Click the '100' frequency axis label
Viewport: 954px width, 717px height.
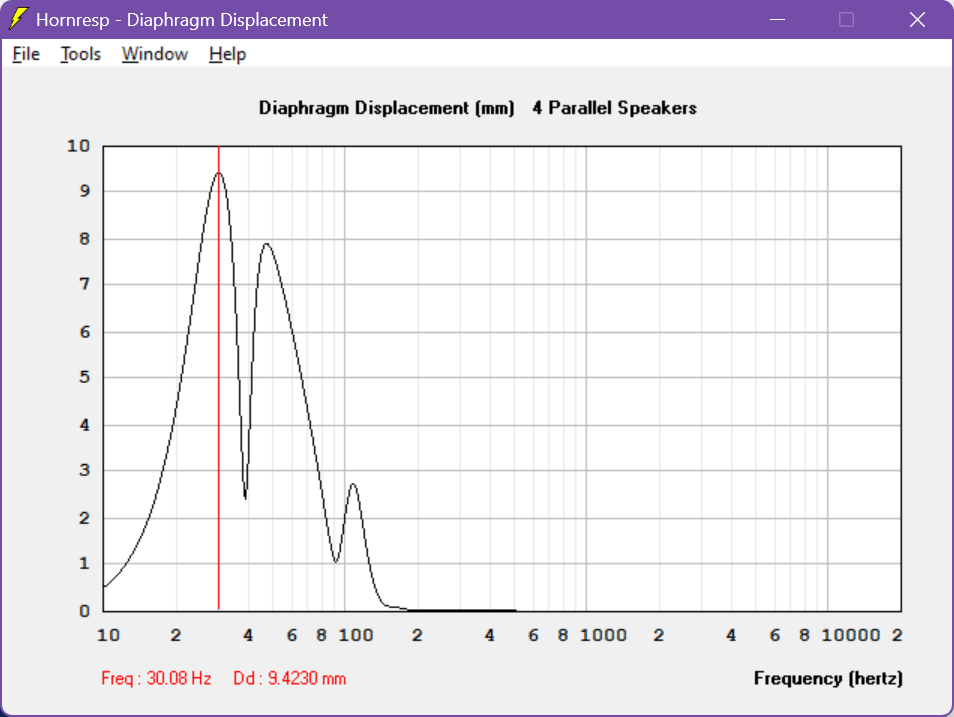356,635
